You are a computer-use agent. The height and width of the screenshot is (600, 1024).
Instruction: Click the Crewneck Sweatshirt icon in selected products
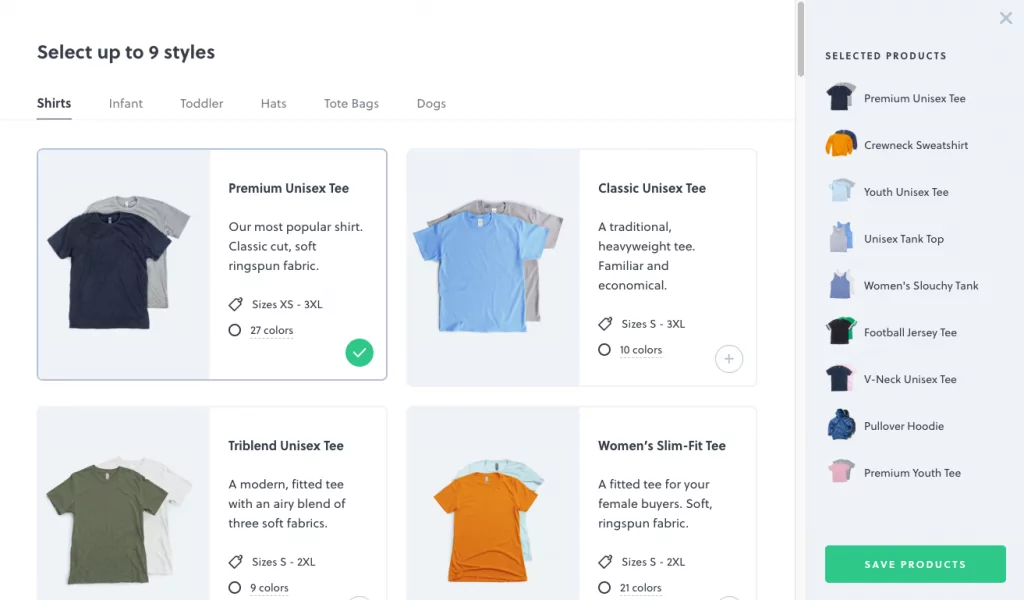click(x=841, y=145)
